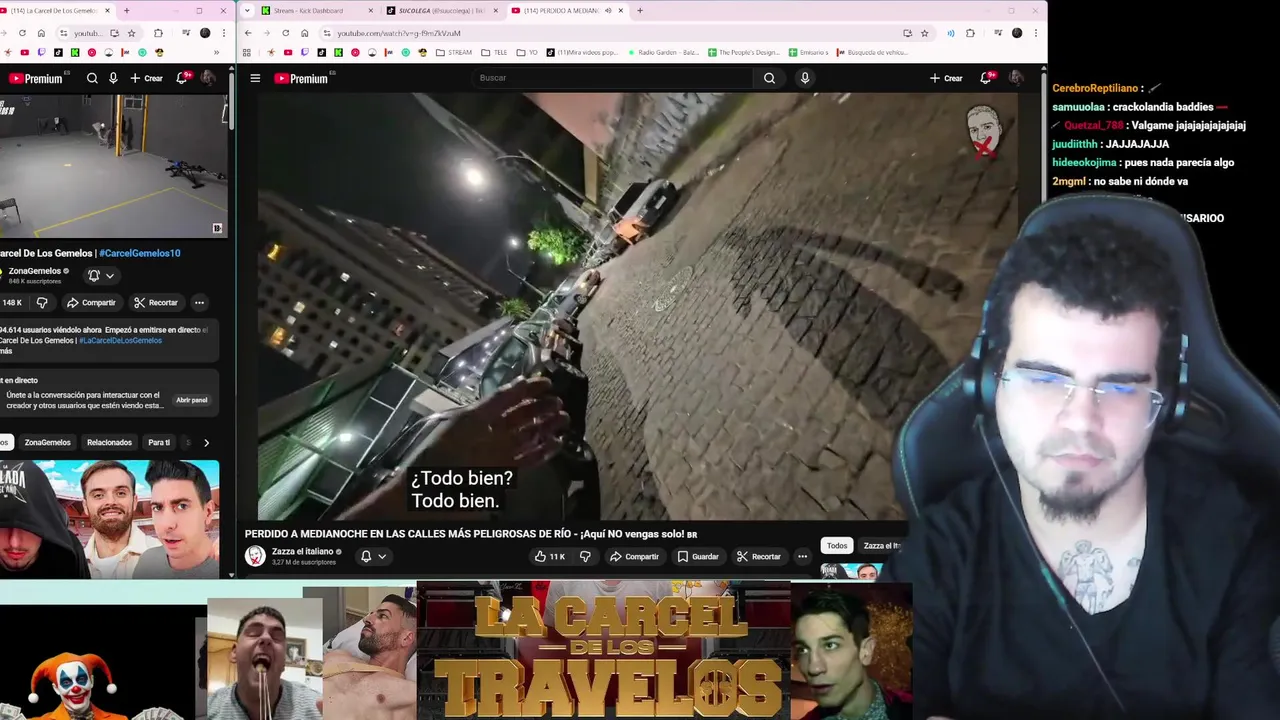1280x720 pixels.
Task: Click YouTube Premium logo in left window
Action: point(36,78)
